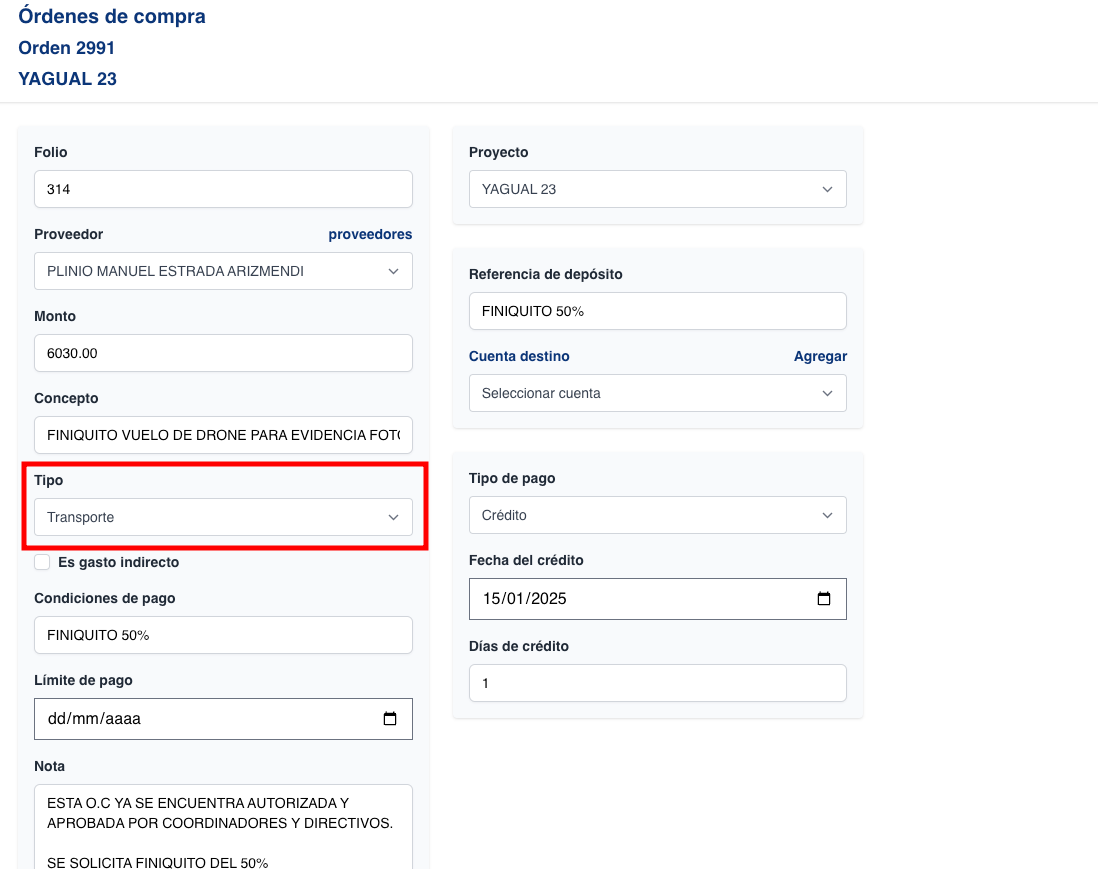The image size is (1098, 869).
Task: Click into the Folio field
Action: (x=223, y=189)
